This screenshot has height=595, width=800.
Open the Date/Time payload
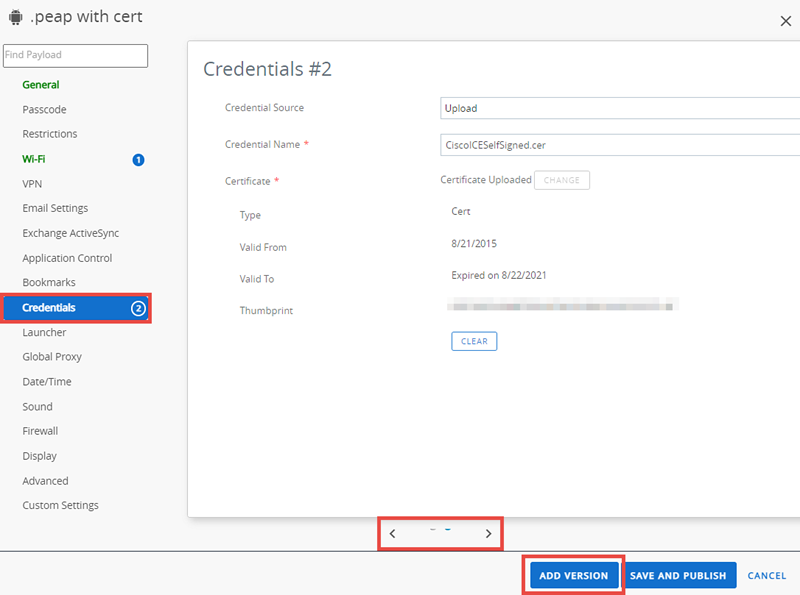(x=47, y=382)
